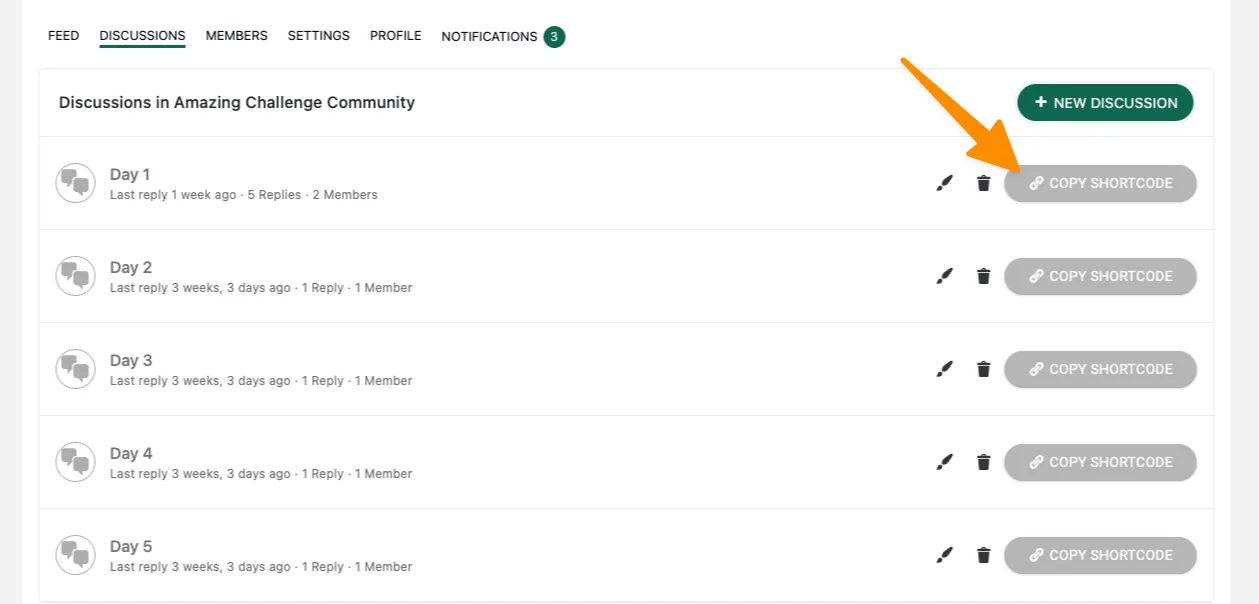Click 'Last reply 1 week ago · 5 Replies' text
The width and height of the screenshot is (1259, 604).
[205, 195]
